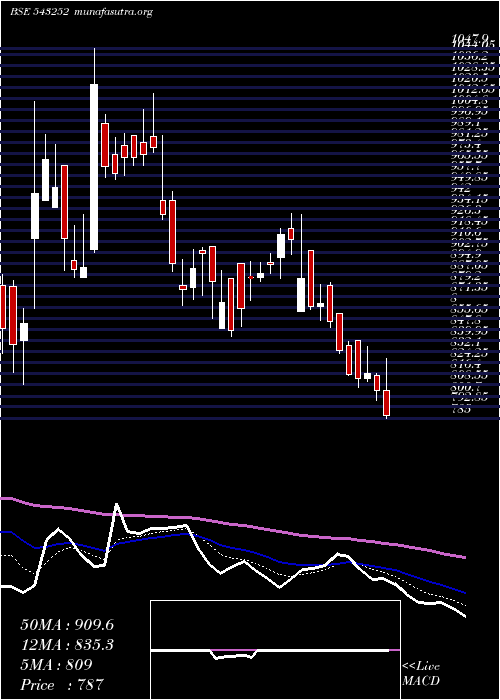500x700 pixels.
Task: Select the 5MA : 809 reading
Action: click(56, 665)
